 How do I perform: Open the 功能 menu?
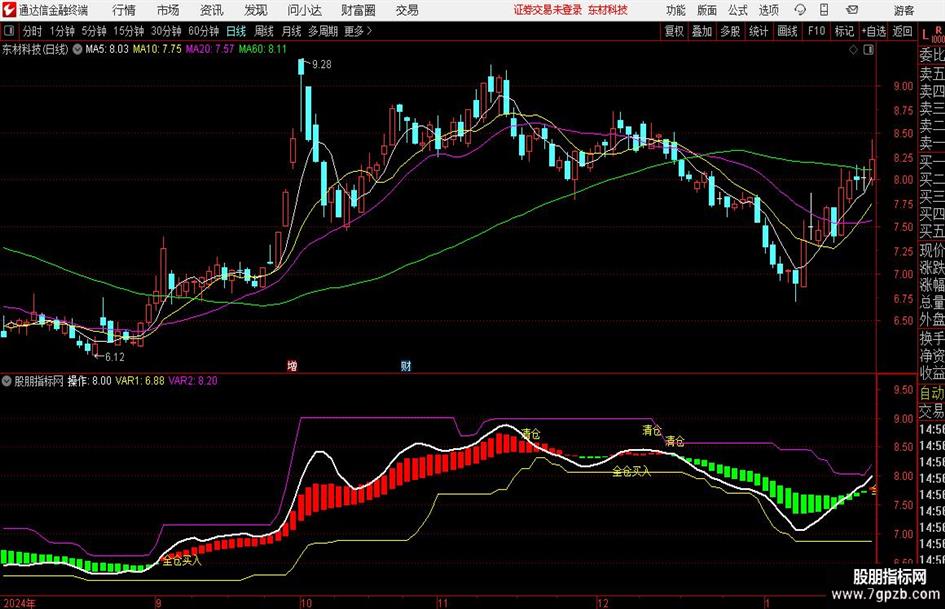pyautogui.click(x=676, y=10)
